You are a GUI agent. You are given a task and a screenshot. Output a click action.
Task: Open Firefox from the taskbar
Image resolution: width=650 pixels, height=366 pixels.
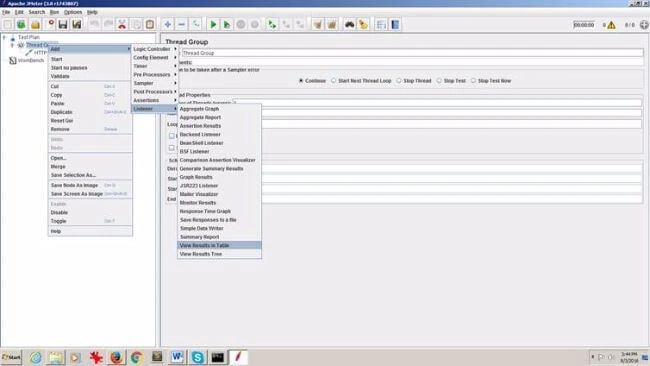116,357
